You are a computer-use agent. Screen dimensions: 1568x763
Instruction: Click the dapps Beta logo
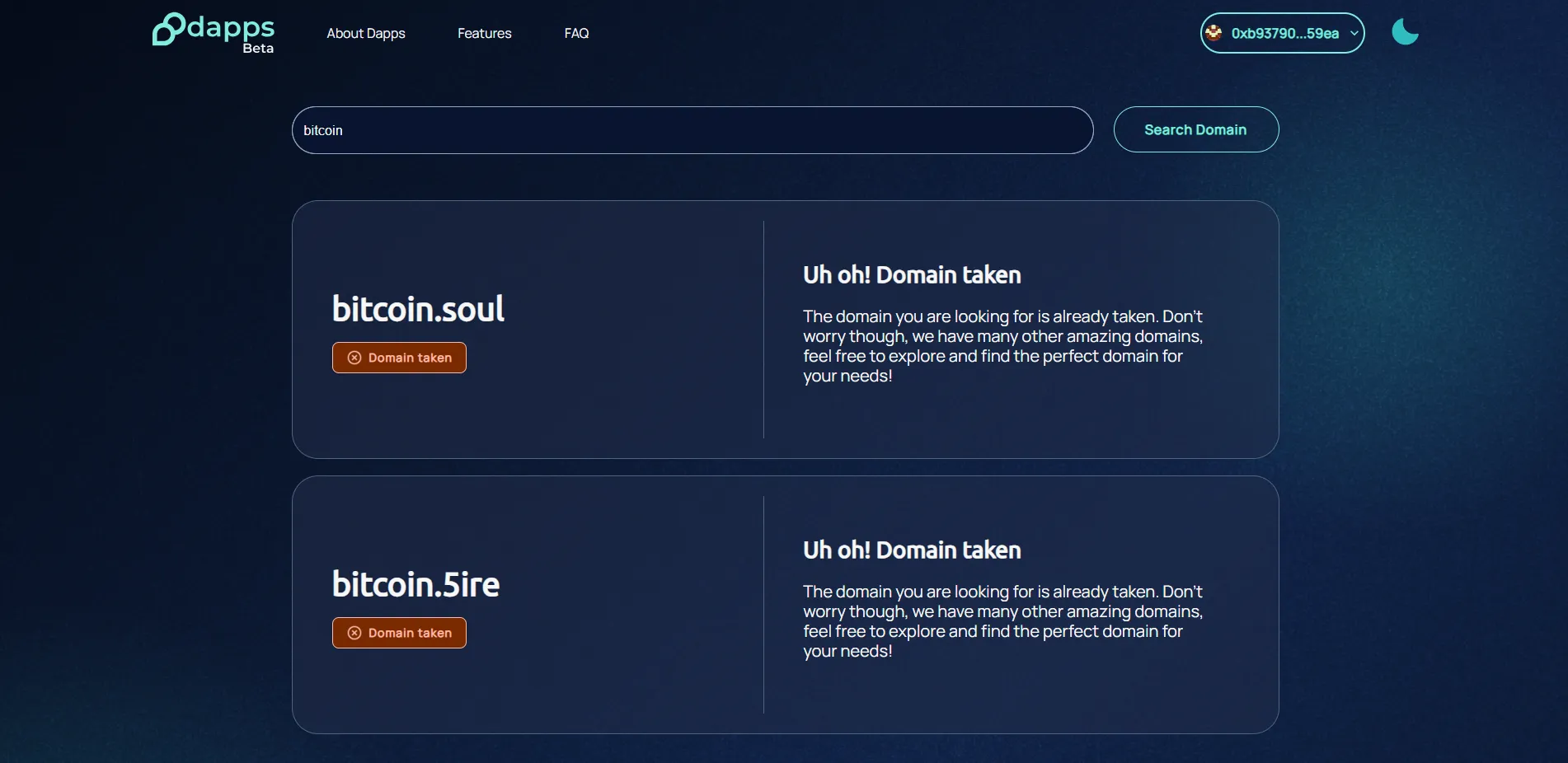(214, 33)
